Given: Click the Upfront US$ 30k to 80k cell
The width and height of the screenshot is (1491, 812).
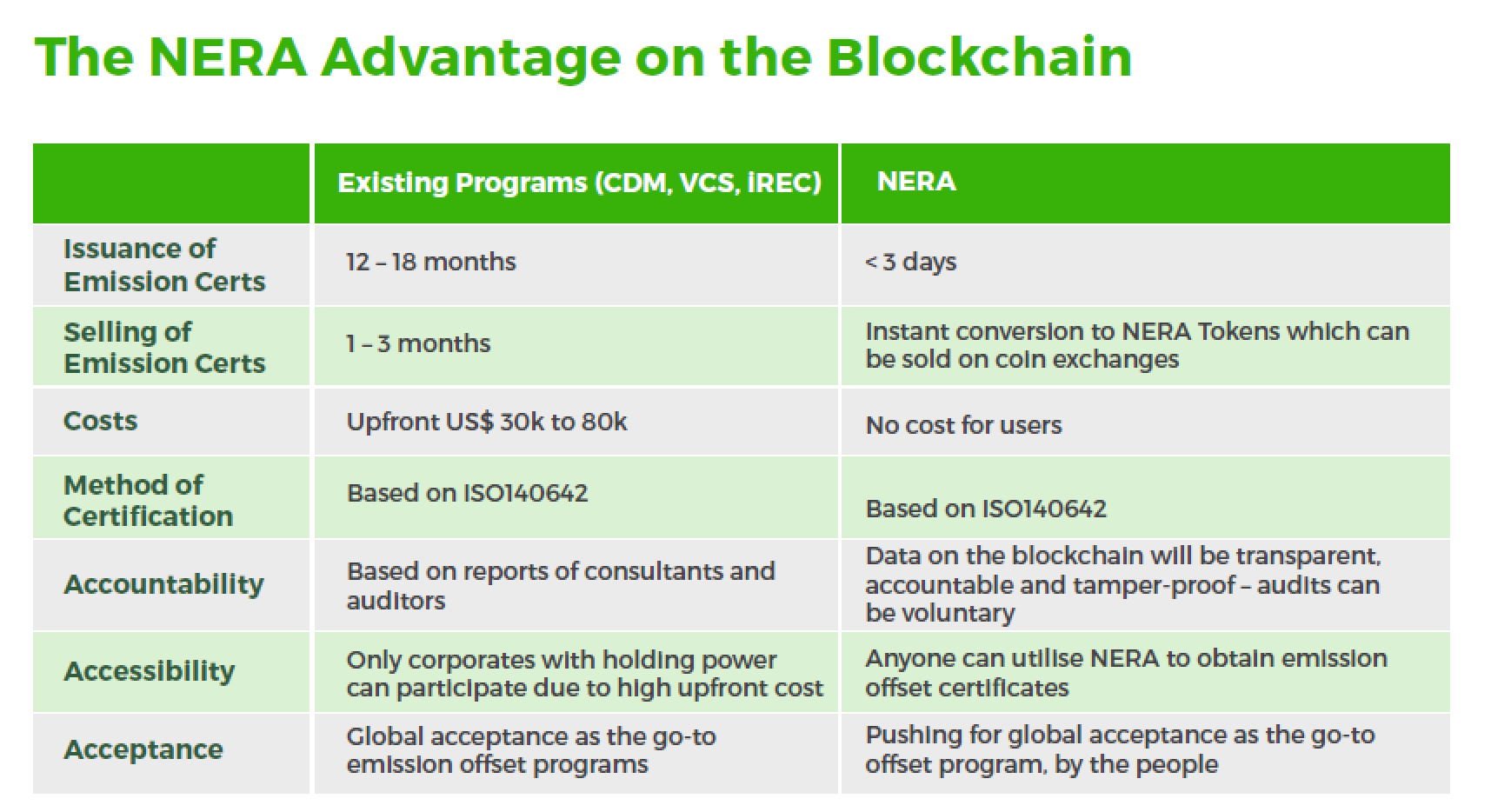Looking at the screenshot, I should (487, 423).
